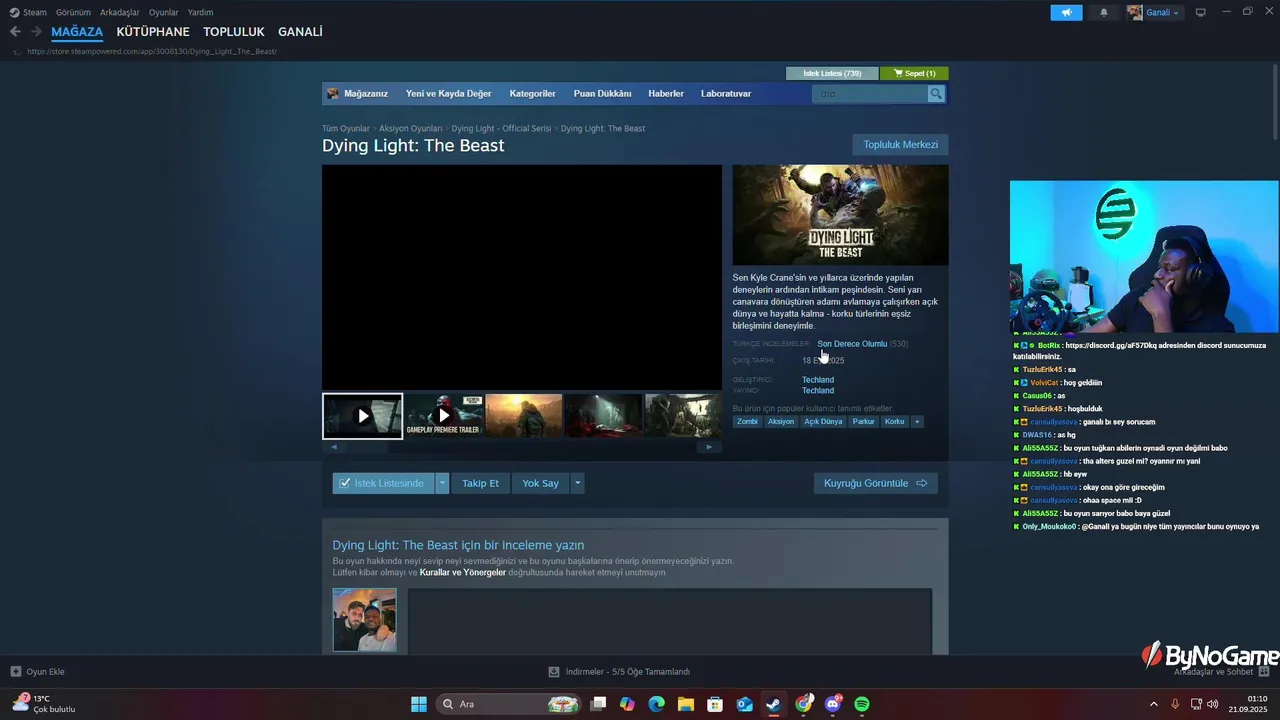The width and height of the screenshot is (1280, 720).
Task: Open File Explorer from the taskbar
Action: coord(686,704)
